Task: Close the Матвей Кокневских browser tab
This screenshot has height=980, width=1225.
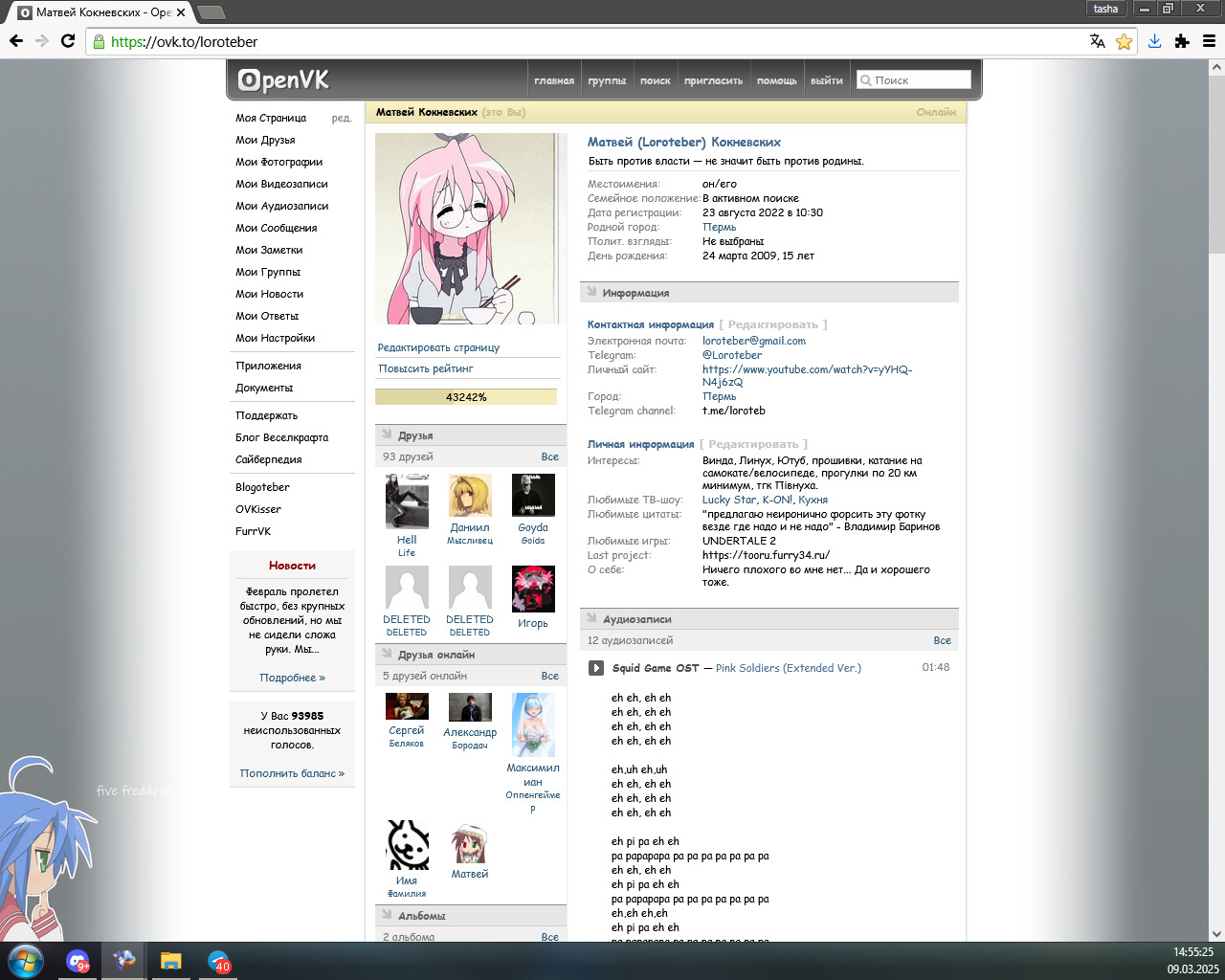Action: [181, 12]
